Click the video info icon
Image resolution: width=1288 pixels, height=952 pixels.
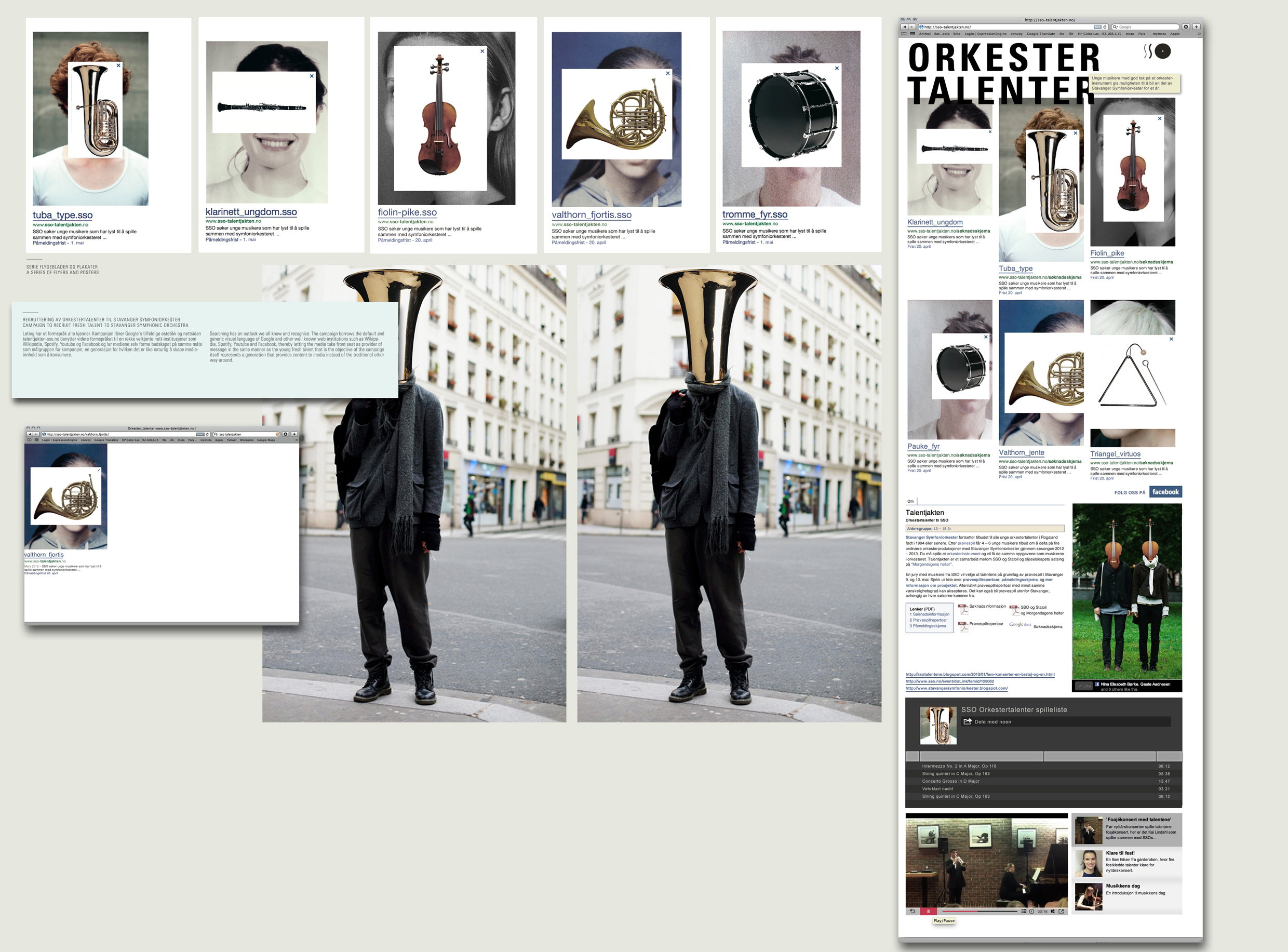click(1032, 911)
